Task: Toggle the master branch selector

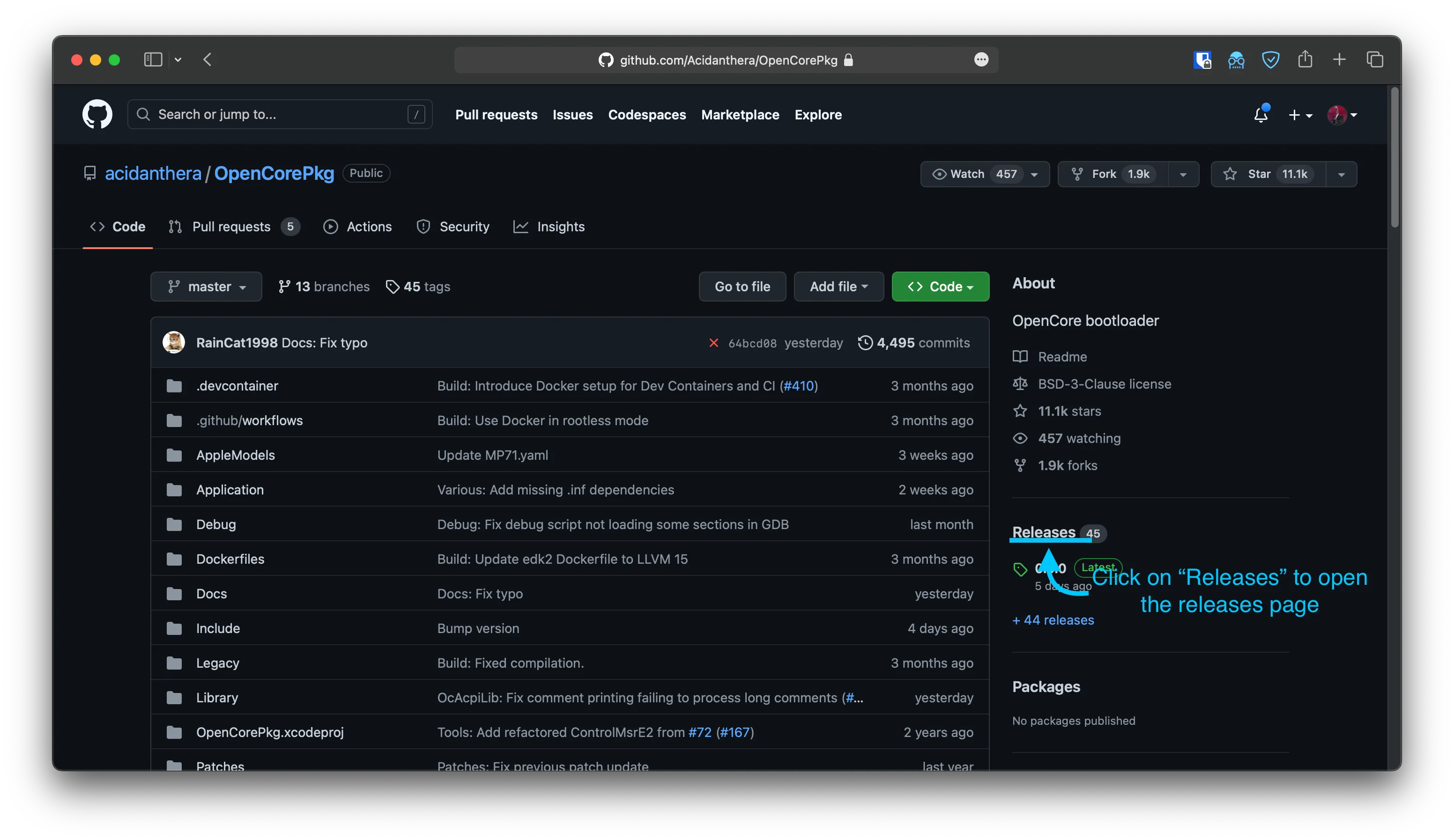Action: pos(206,286)
